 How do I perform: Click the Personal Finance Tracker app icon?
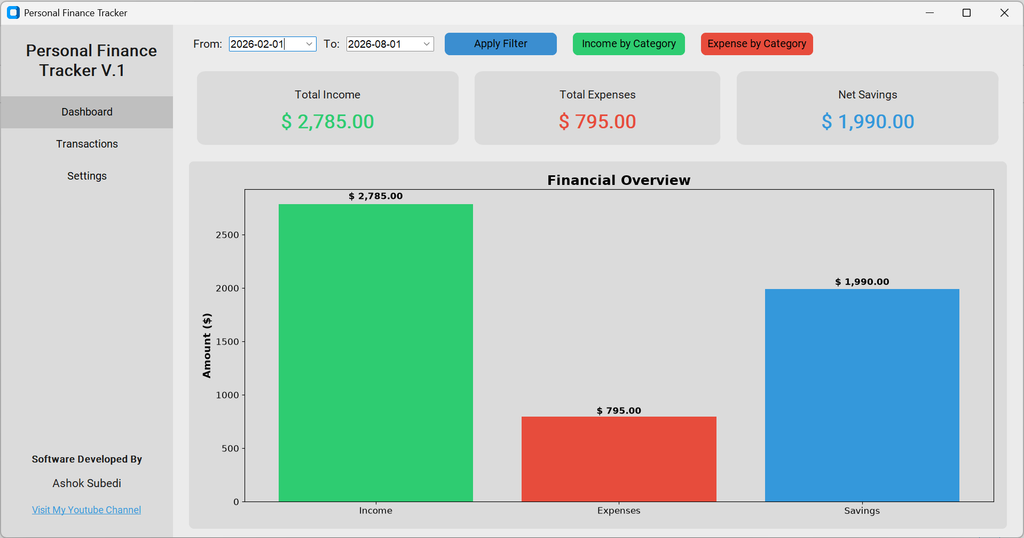pos(13,12)
